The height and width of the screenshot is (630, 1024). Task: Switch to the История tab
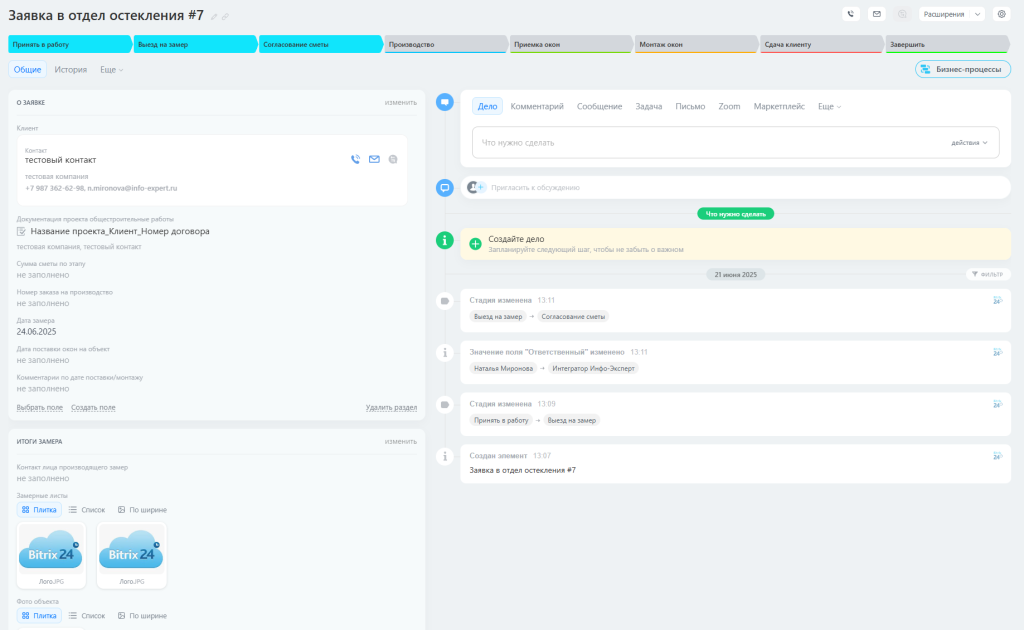tap(71, 70)
